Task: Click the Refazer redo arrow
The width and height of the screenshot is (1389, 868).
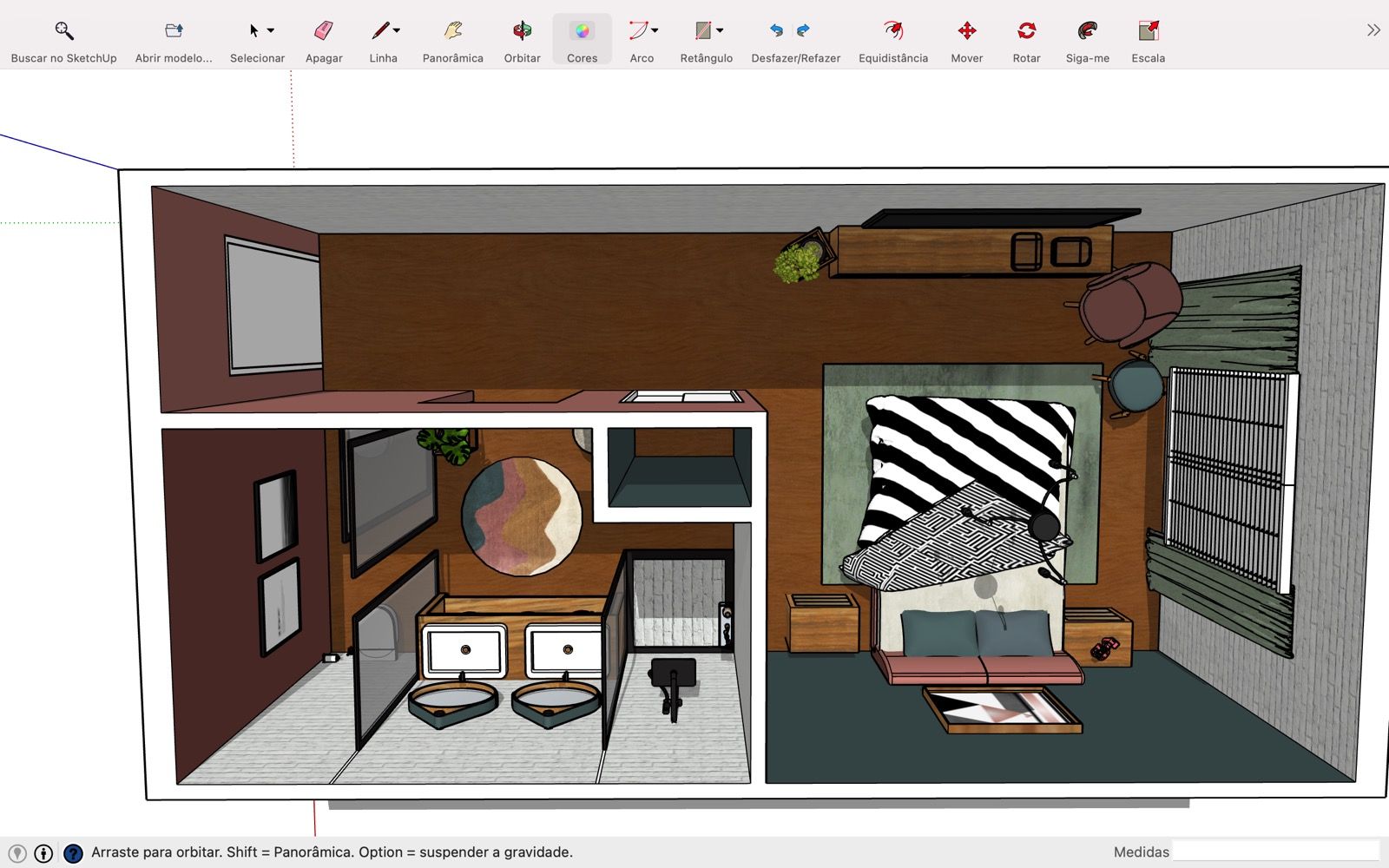Action: tap(803, 30)
